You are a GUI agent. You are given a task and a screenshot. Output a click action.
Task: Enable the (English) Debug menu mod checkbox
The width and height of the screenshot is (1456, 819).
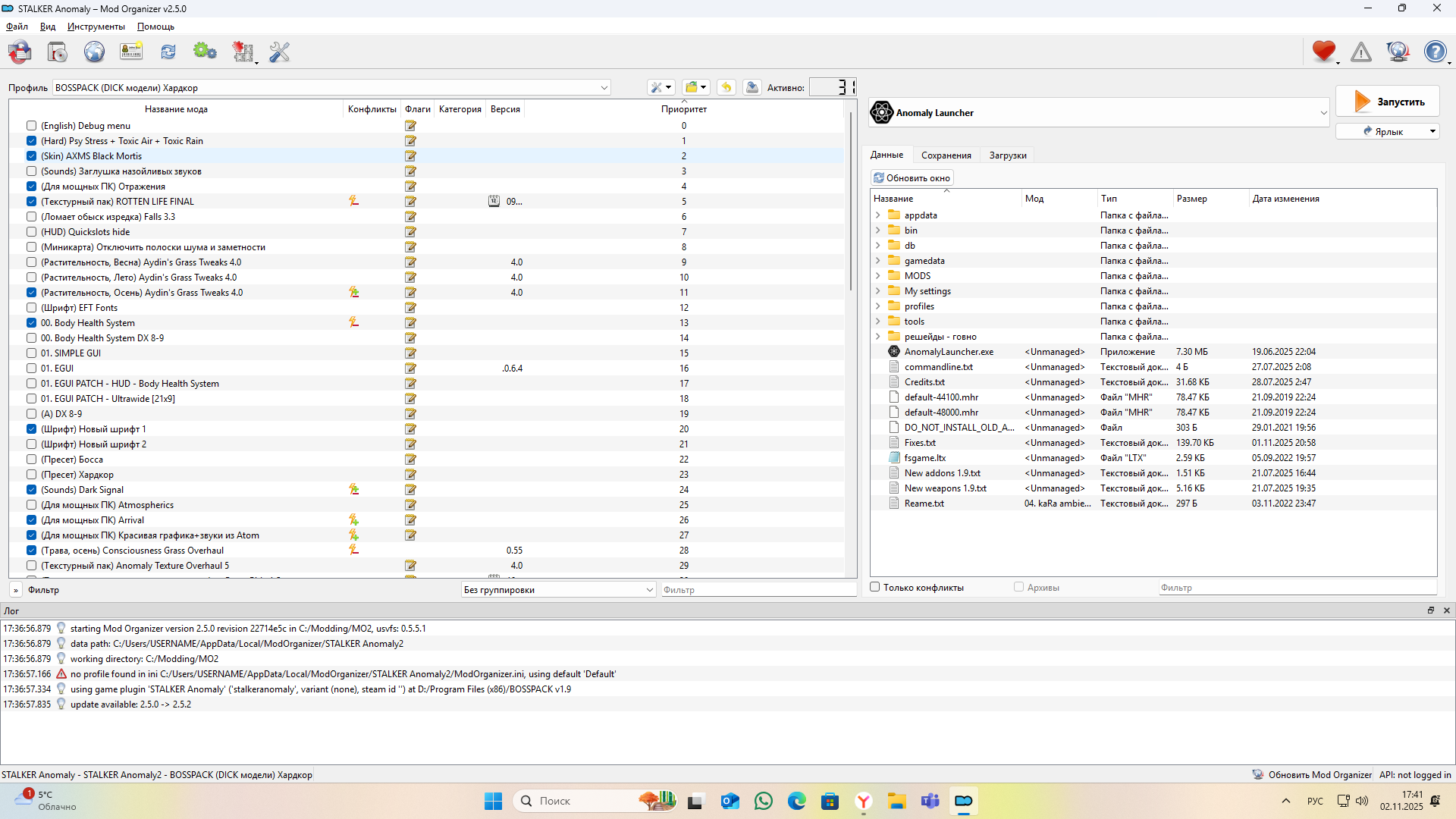coord(31,126)
